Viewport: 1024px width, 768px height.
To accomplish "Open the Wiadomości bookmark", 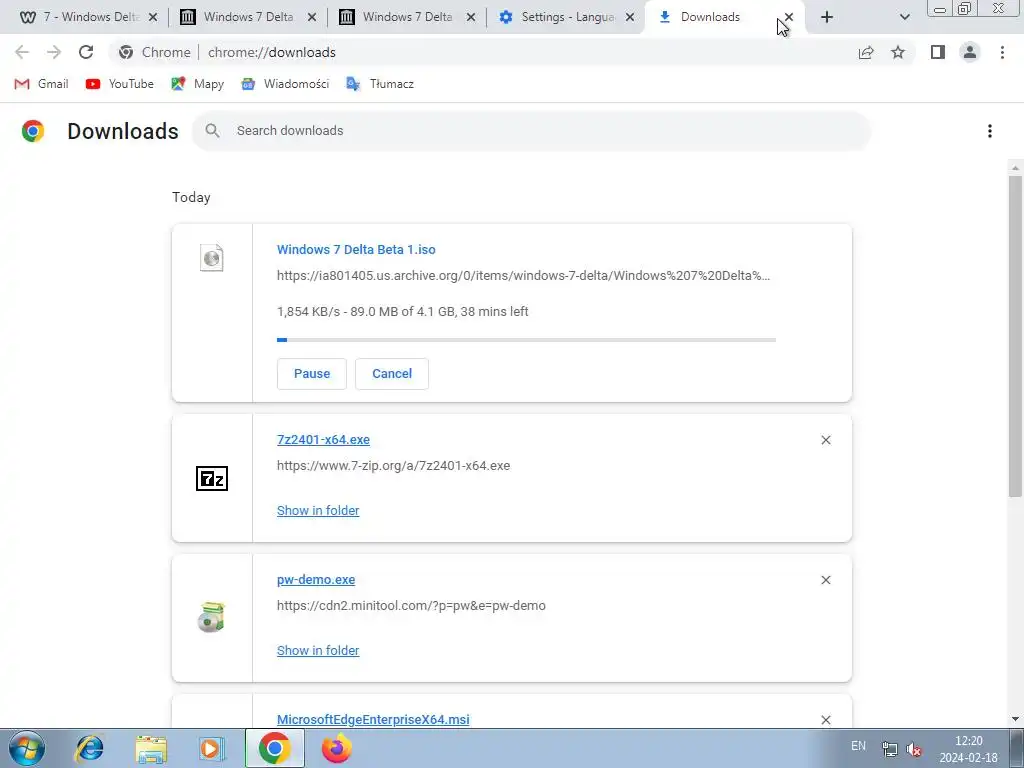I will point(285,84).
